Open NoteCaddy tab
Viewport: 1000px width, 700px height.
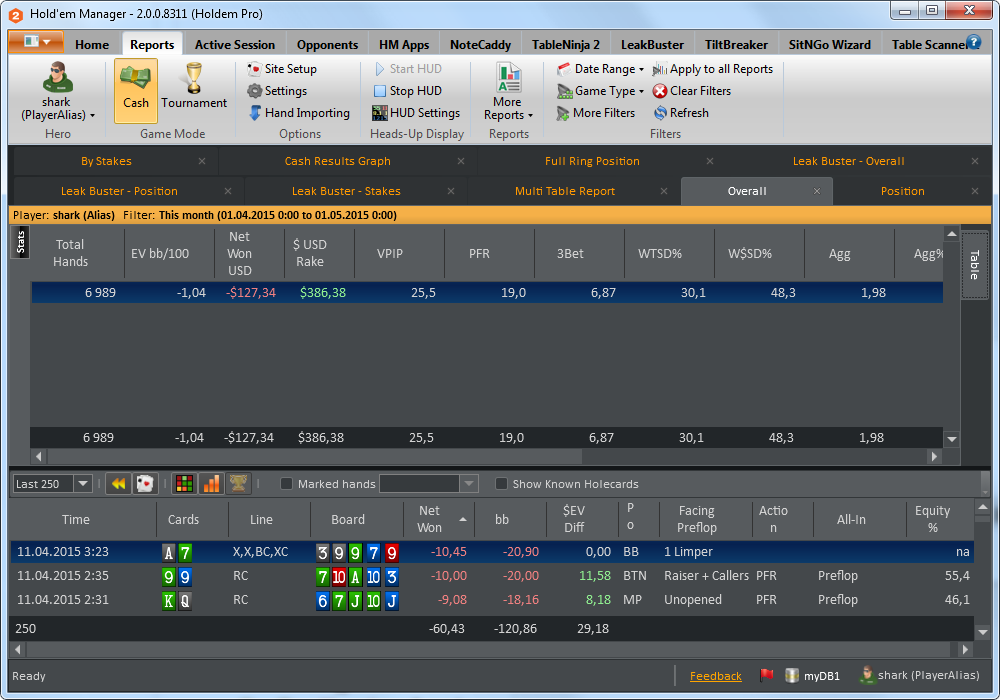coord(480,45)
